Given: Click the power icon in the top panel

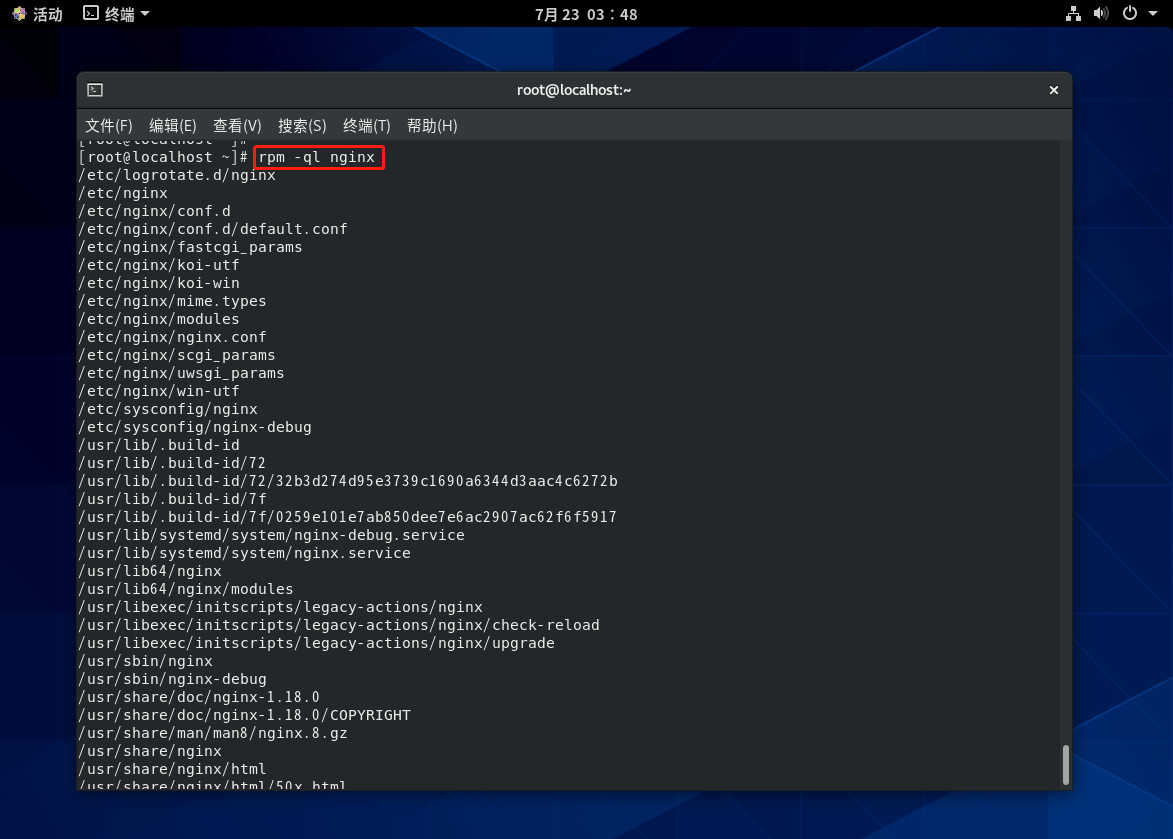Looking at the screenshot, I should pos(1129,14).
